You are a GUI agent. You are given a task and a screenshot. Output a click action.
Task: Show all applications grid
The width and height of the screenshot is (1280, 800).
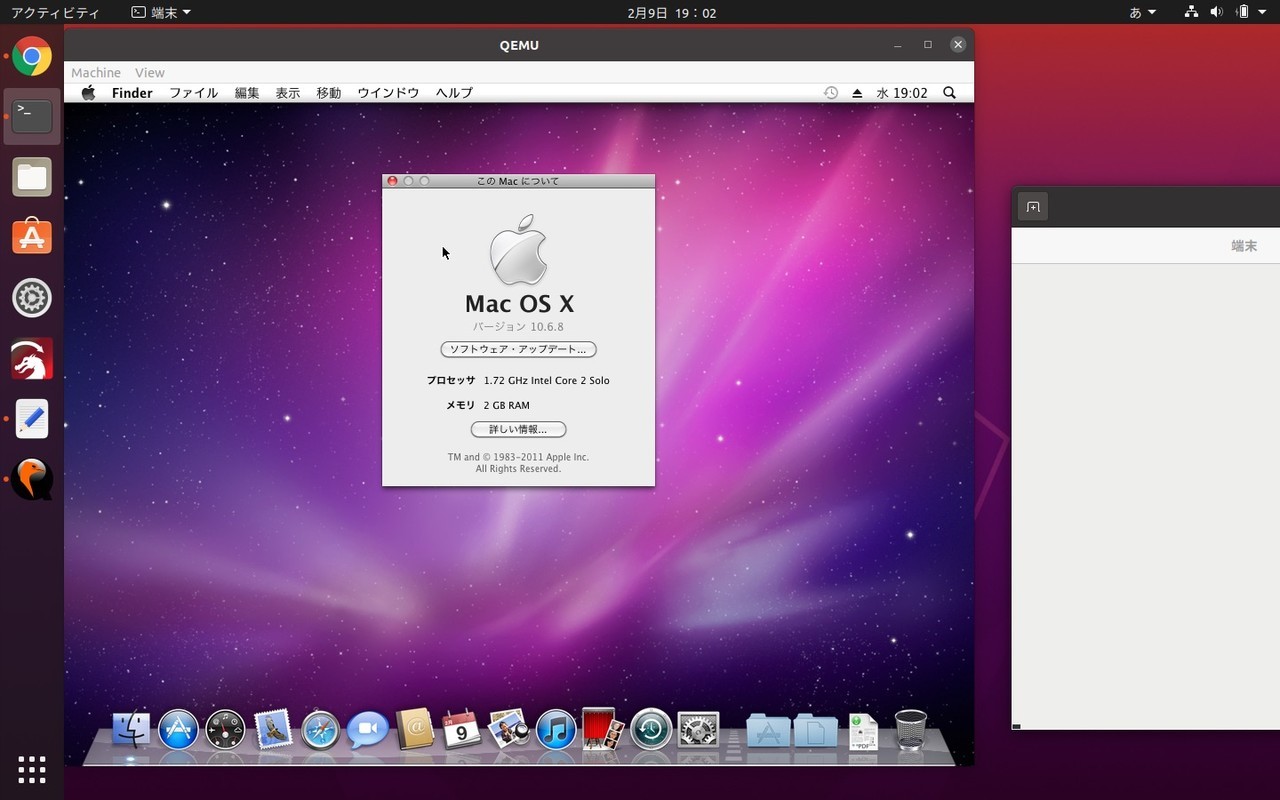pos(32,769)
